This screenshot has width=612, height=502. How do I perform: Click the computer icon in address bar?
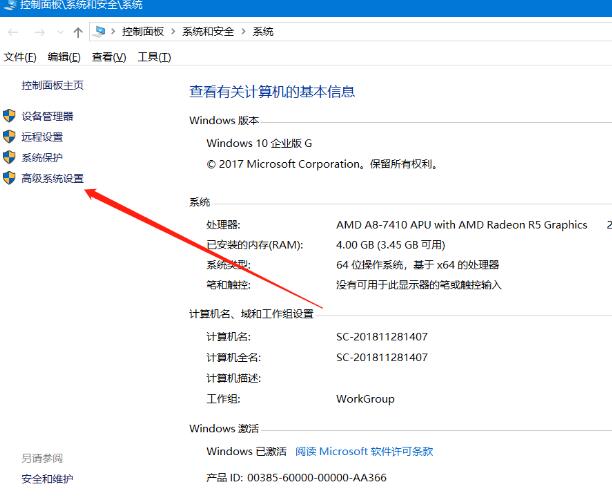click(101, 32)
